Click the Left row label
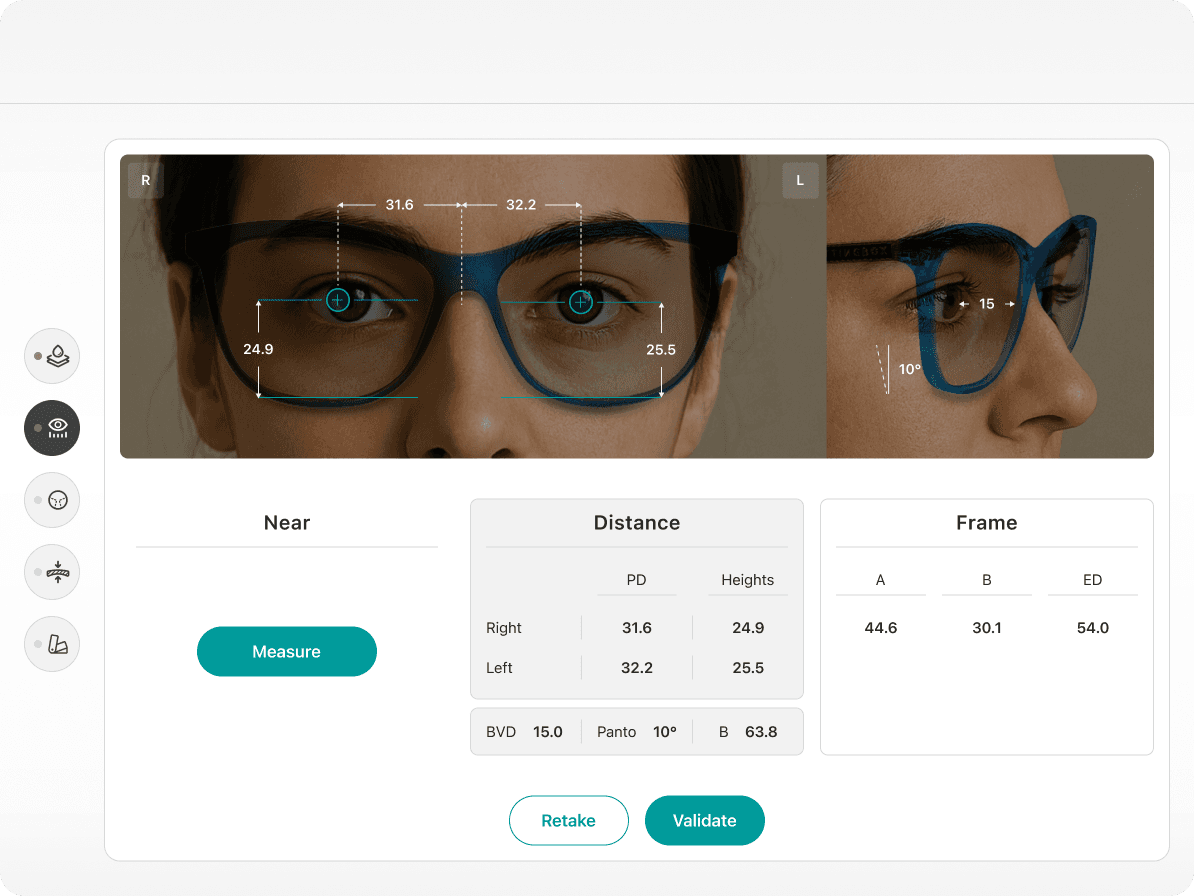Image resolution: width=1194 pixels, height=896 pixels. click(x=499, y=668)
